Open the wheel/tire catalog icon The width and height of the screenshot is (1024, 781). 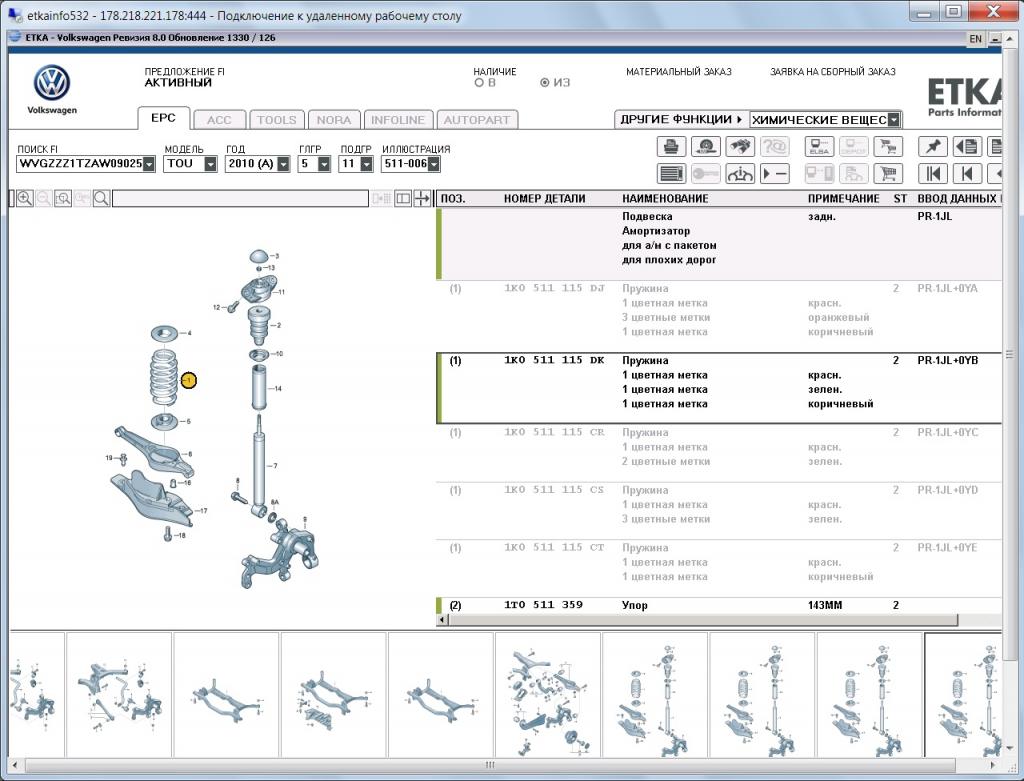tap(705, 146)
